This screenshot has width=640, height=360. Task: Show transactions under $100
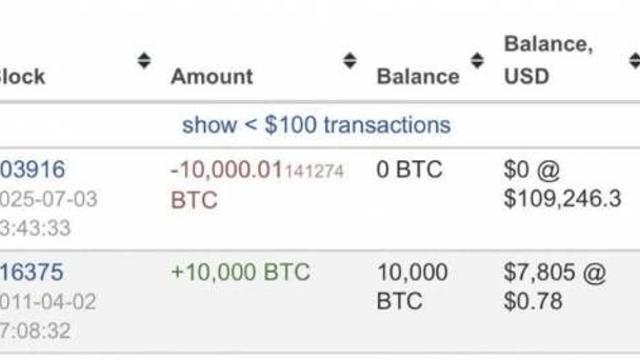click(x=316, y=124)
